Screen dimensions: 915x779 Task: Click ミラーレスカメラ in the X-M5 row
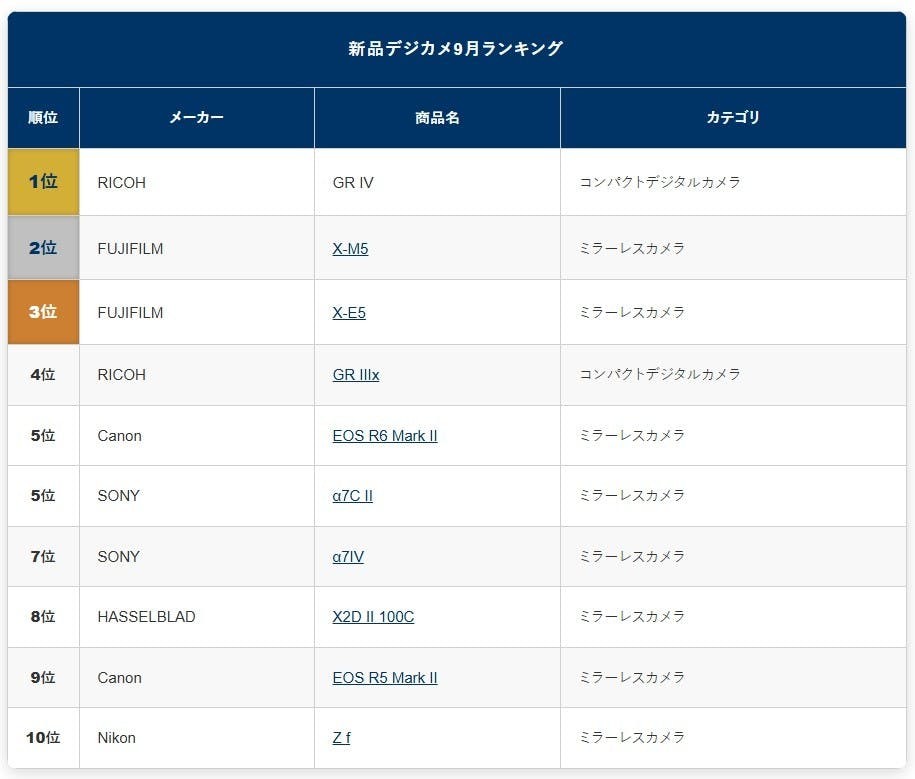[632, 249]
